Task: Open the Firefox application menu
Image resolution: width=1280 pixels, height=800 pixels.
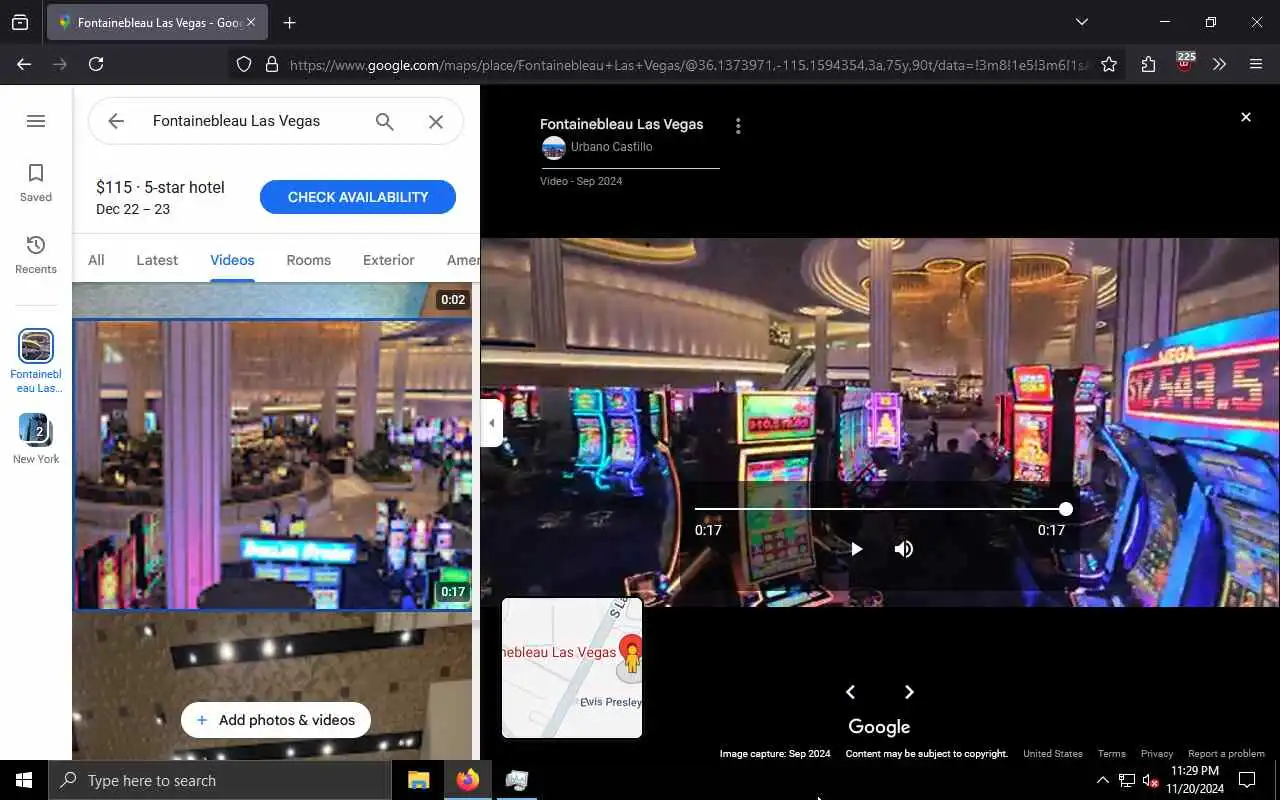Action: tap(1257, 64)
